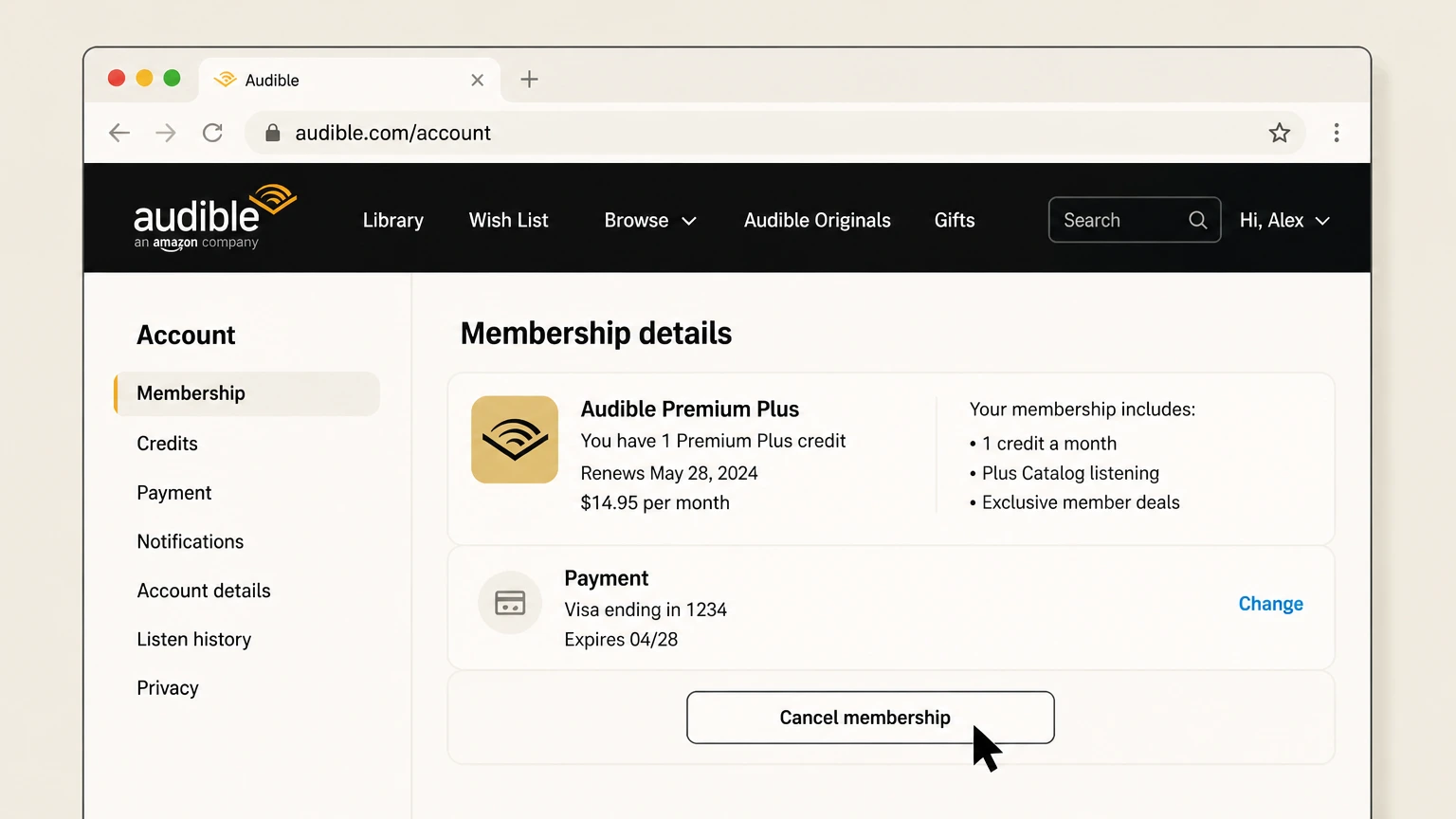Screen dimensions: 1456x819
Task: Select Membership in the Account sidebar
Action: click(246, 393)
